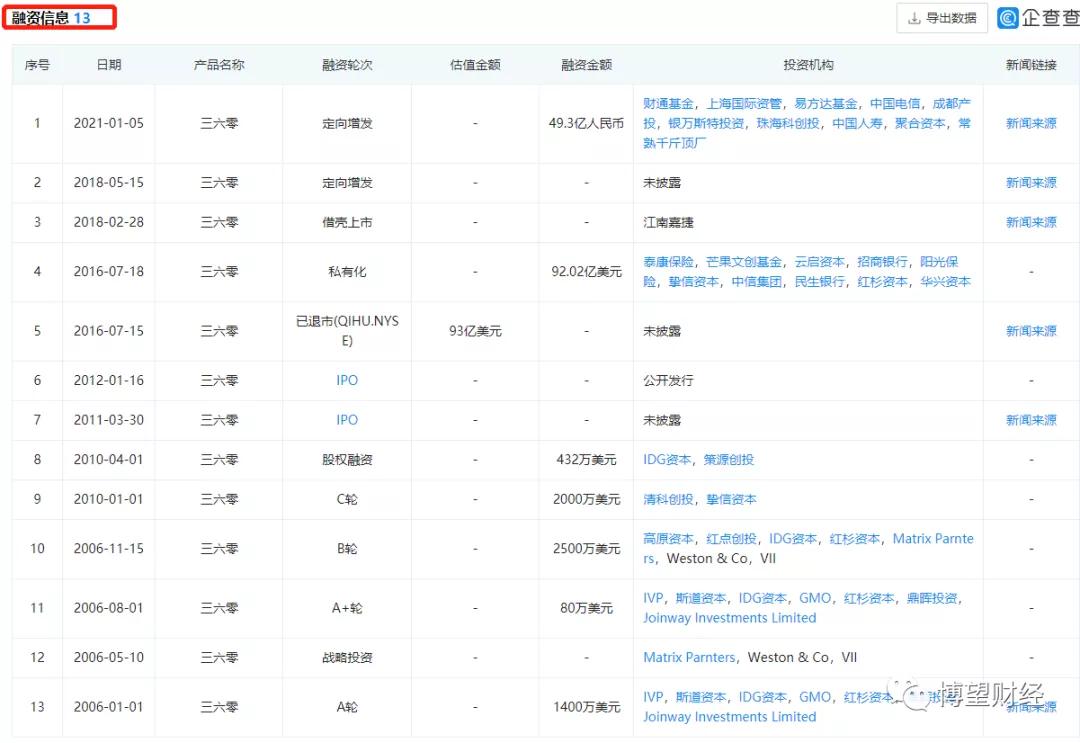
Task: Open 挚信资本 link in C轮 row
Action: [x=731, y=499]
